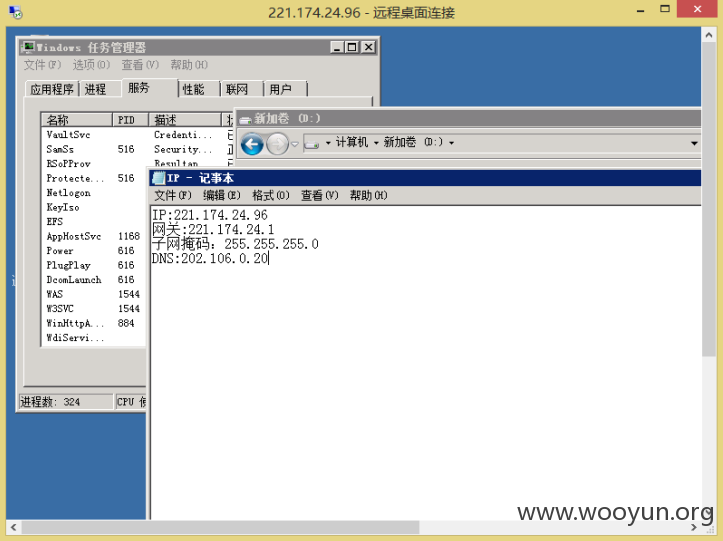Maximize the Task Manager window
Image resolution: width=723 pixels, height=541 pixels.
pos(352,47)
